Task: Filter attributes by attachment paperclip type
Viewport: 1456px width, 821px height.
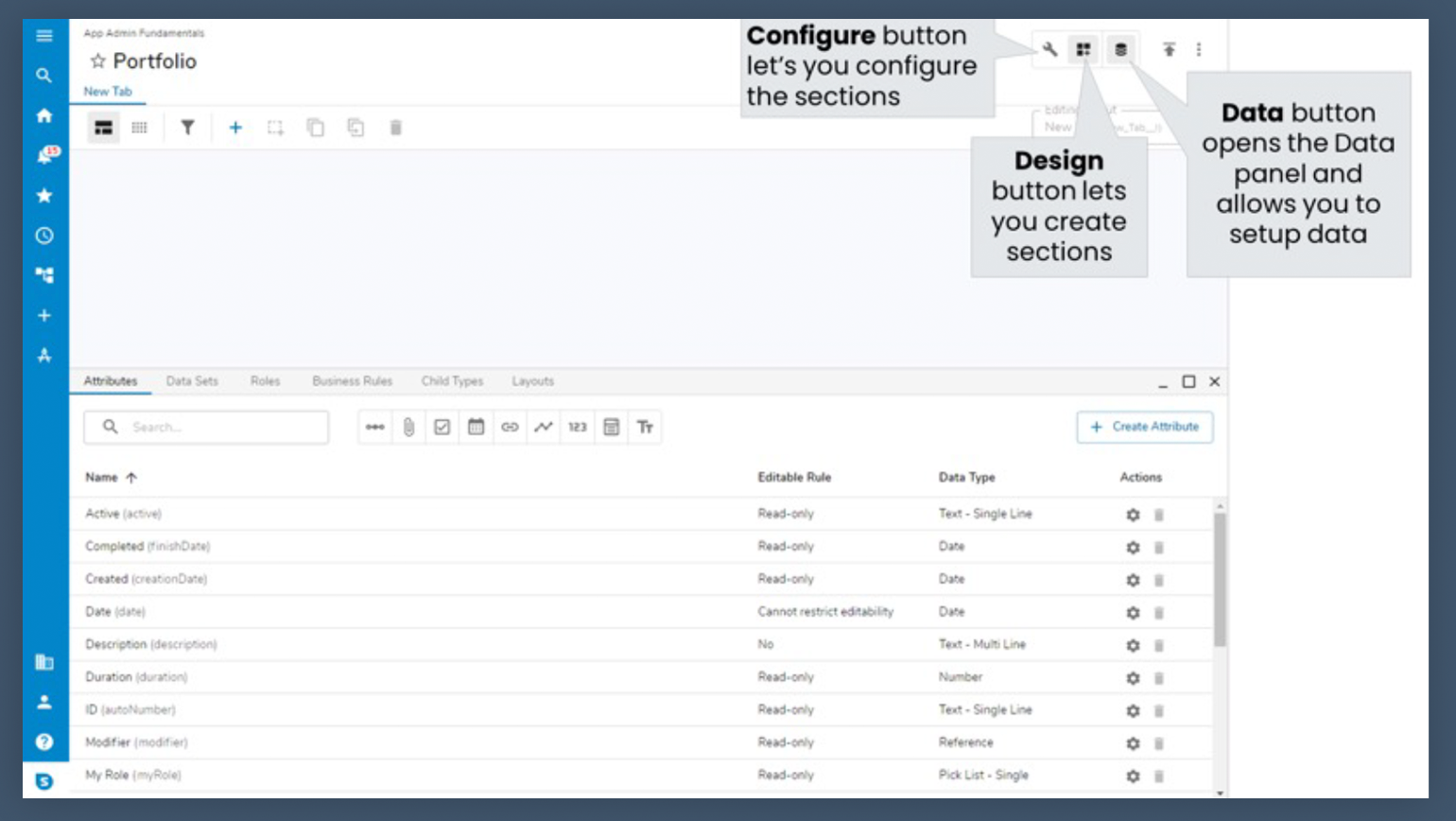Action: (x=408, y=428)
